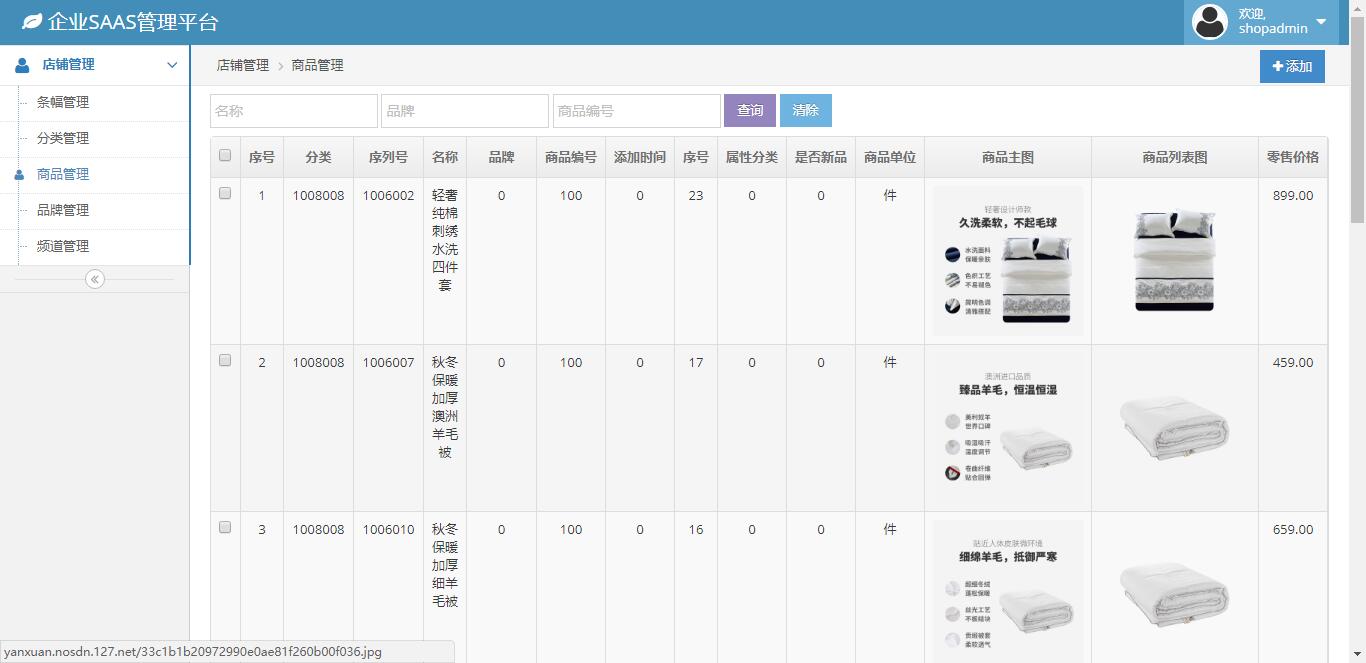
Task: Open the shopadmin user dropdown arrow
Action: coord(1321,22)
